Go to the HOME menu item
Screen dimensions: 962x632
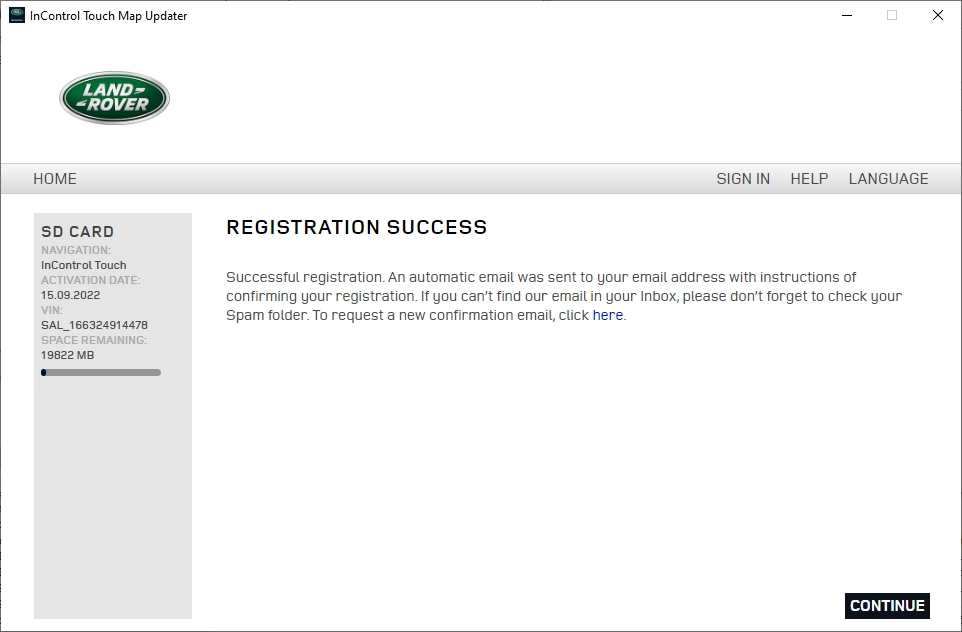[x=55, y=179]
